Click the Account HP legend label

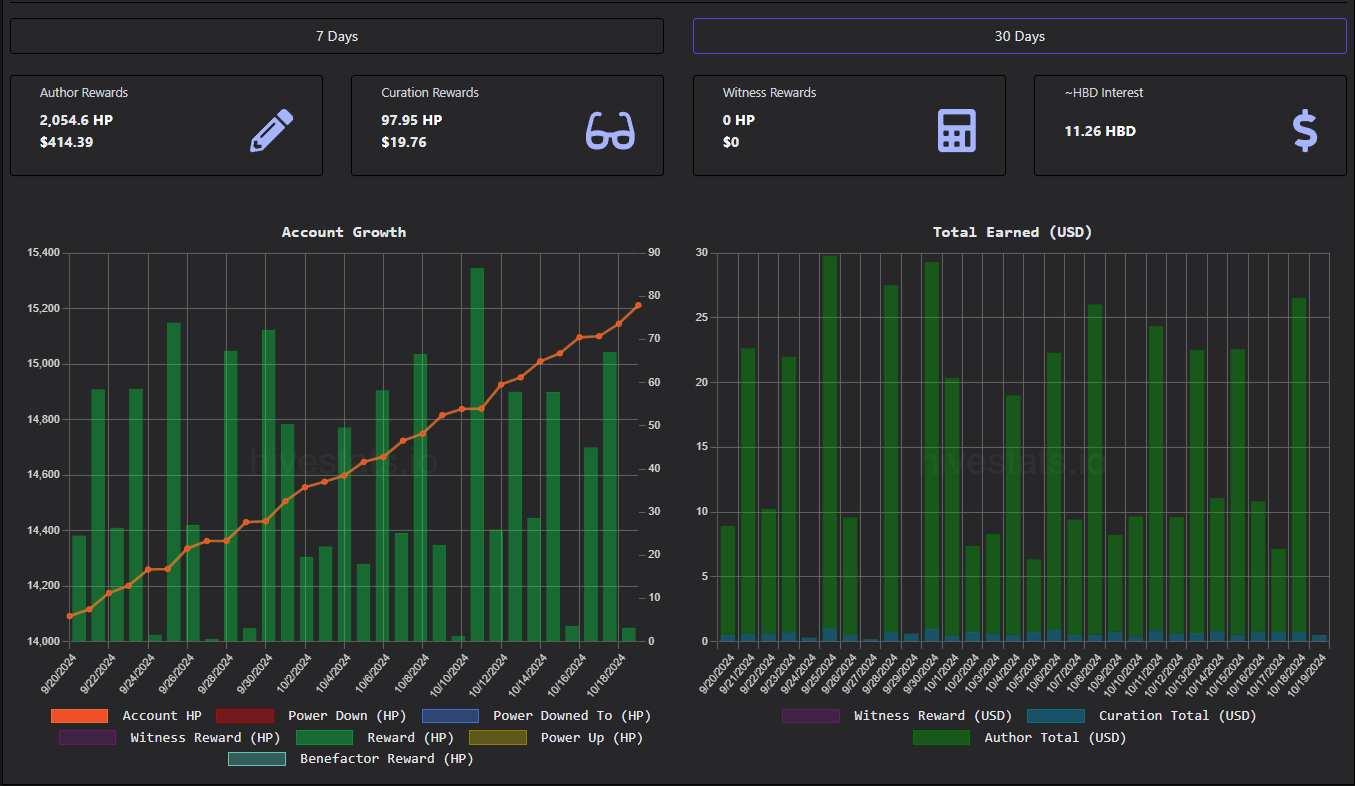tap(162, 716)
